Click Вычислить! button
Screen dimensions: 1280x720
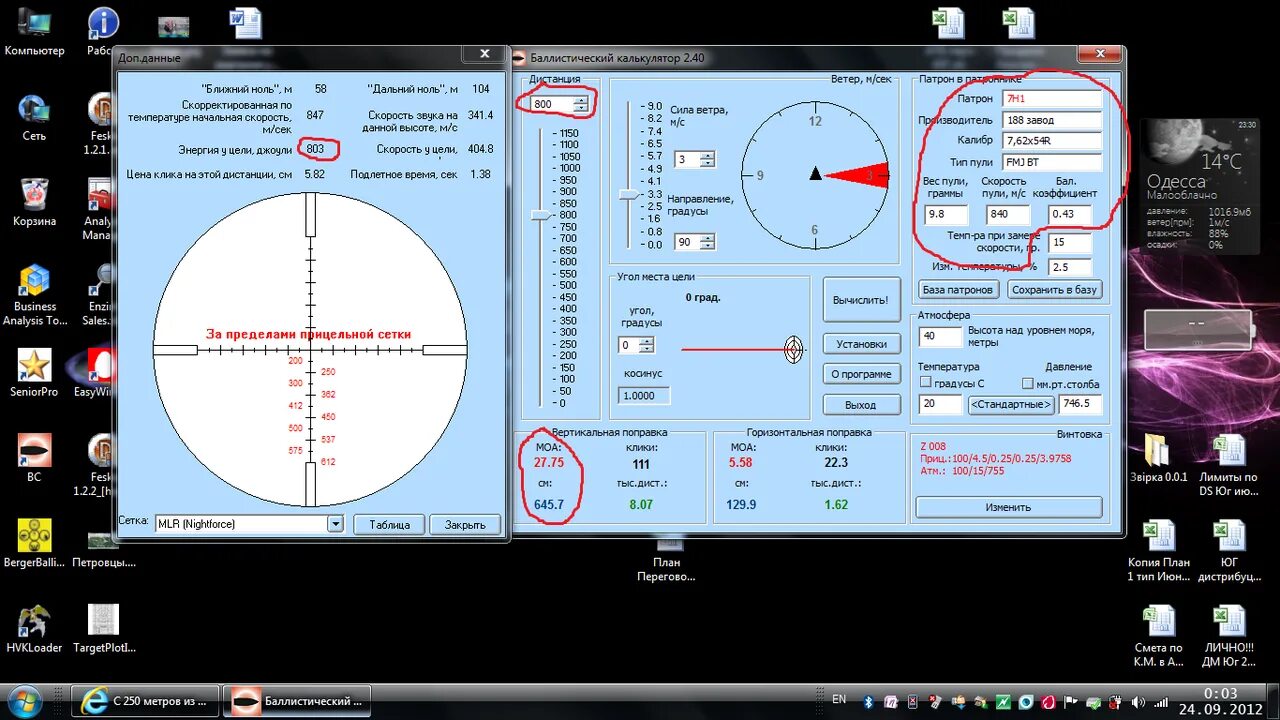(x=861, y=300)
